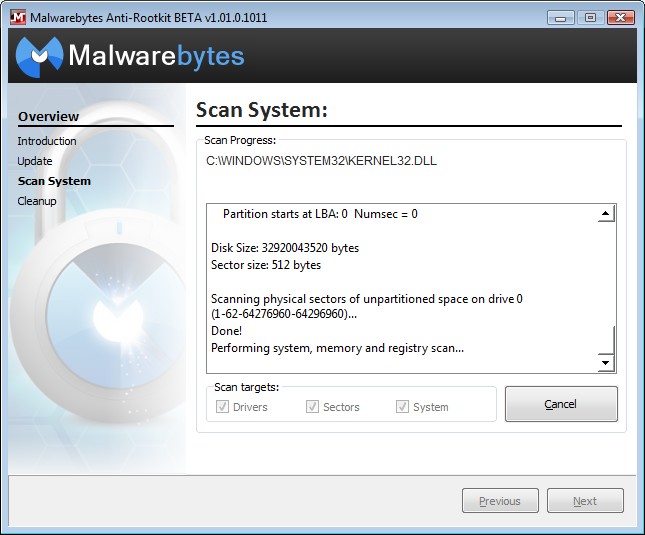Viewport: 645px width, 535px height.
Task: Click the scan log scroll up arrow
Action: (606, 213)
